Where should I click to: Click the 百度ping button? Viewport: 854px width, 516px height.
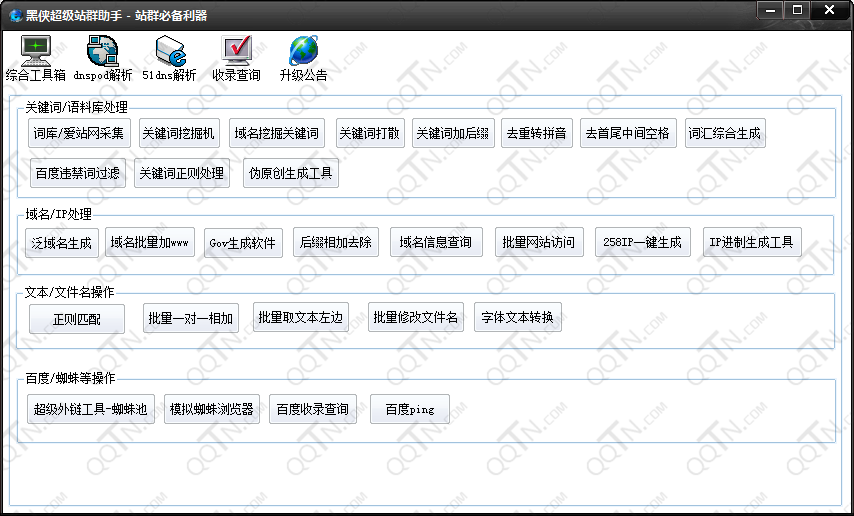409,409
